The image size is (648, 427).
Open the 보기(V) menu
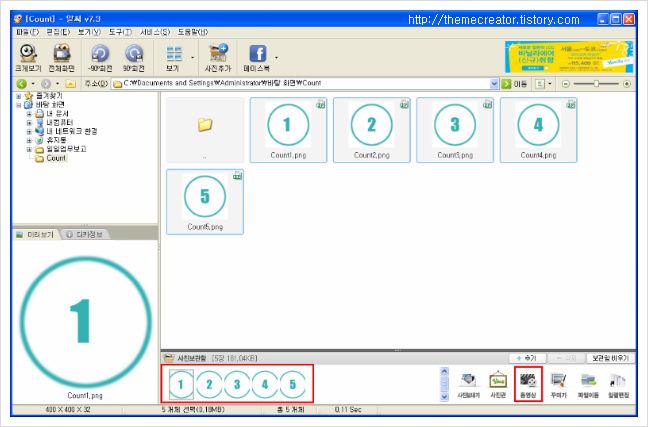pyautogui.click(x=89, y=32)
